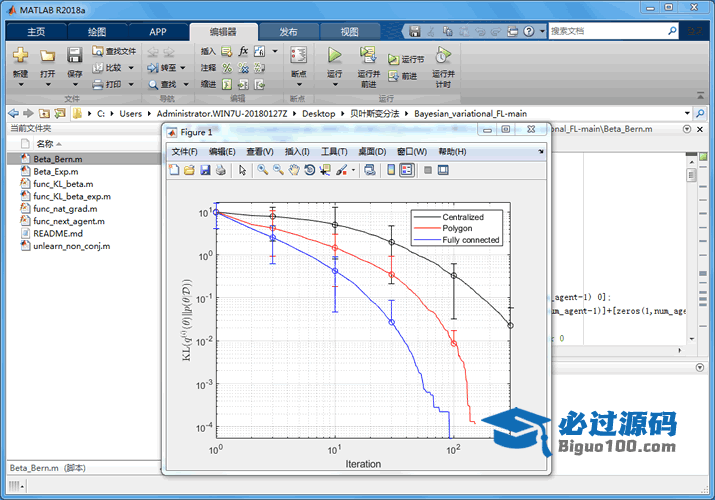Switch to the APP tab
Screen dimensions: 715x500
coord(158,31)
